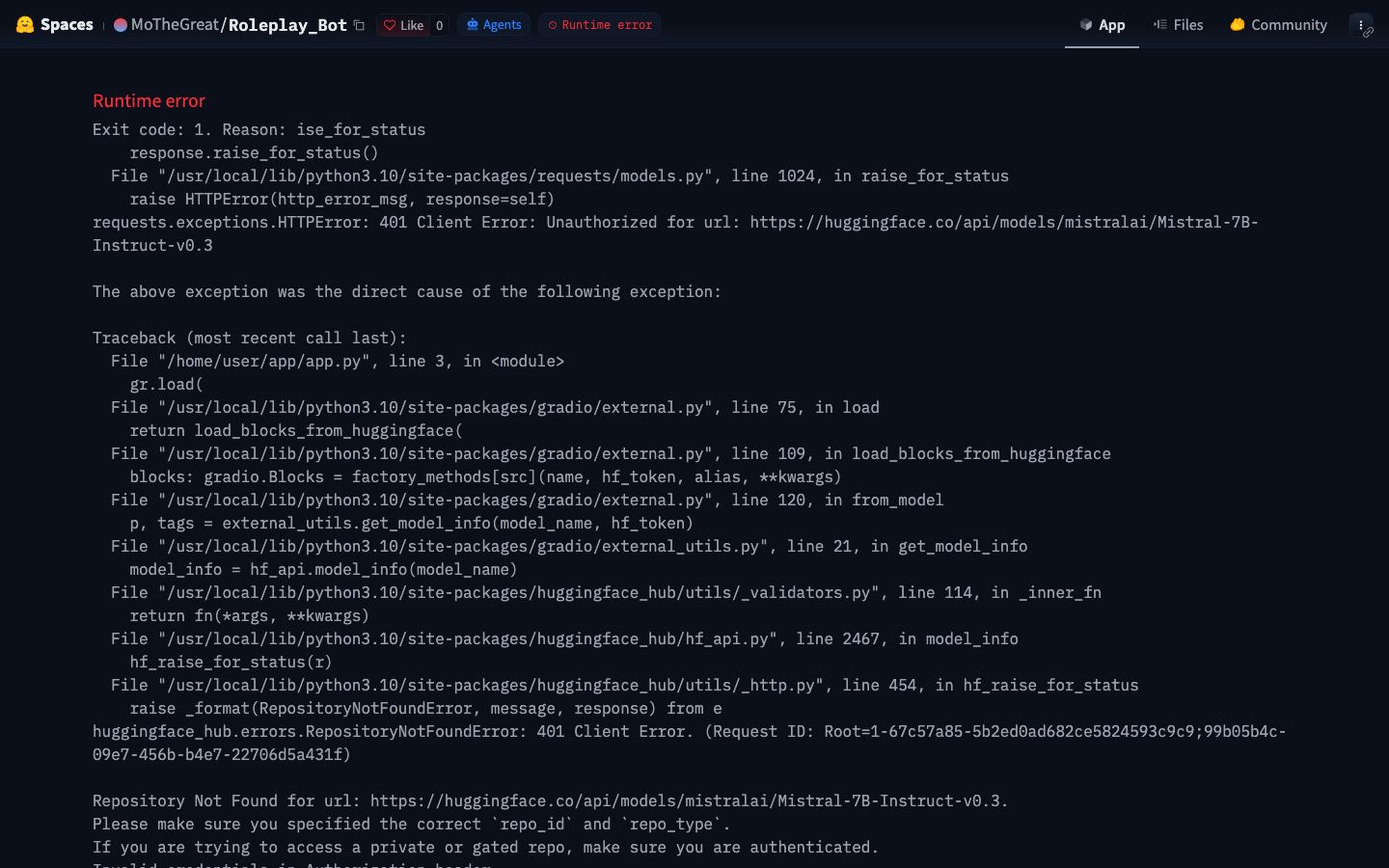Click the requests/models.py line 1024 entry
Viewport: 1389px width, 868px height.
(x=559, y=176)
